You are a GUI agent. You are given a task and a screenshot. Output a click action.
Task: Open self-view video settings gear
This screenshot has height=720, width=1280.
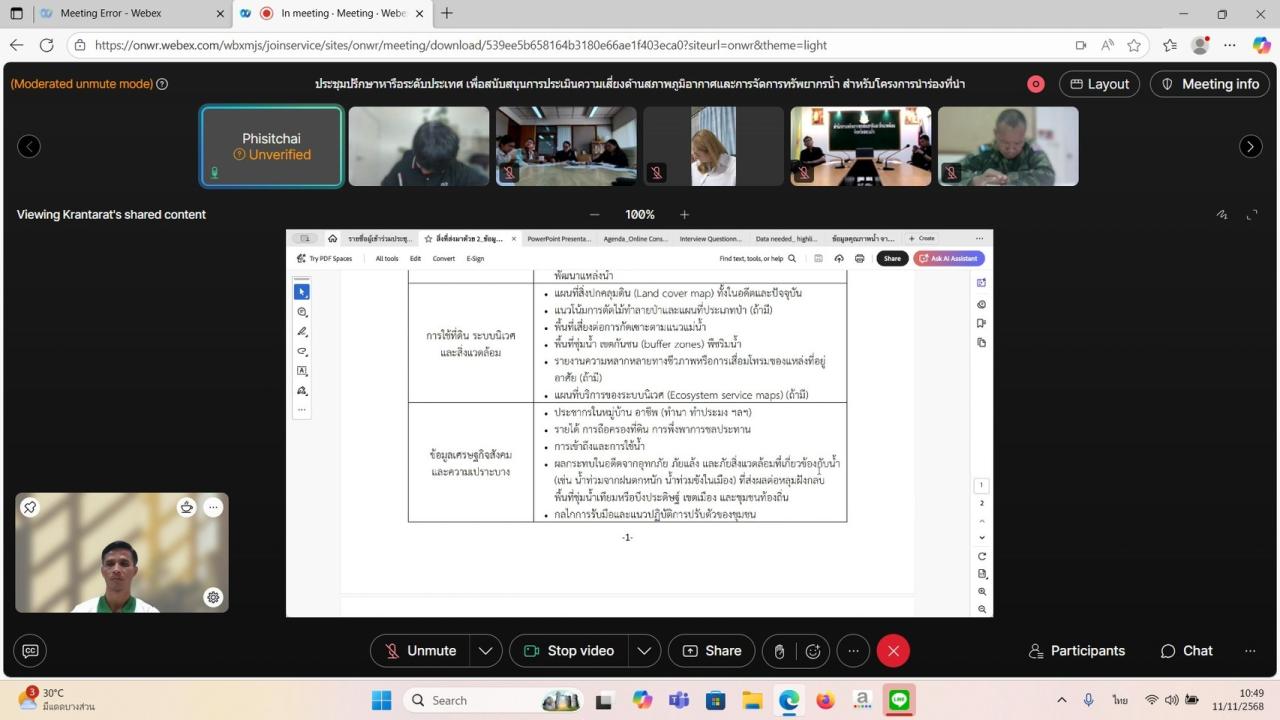click(x=213, y=597)
